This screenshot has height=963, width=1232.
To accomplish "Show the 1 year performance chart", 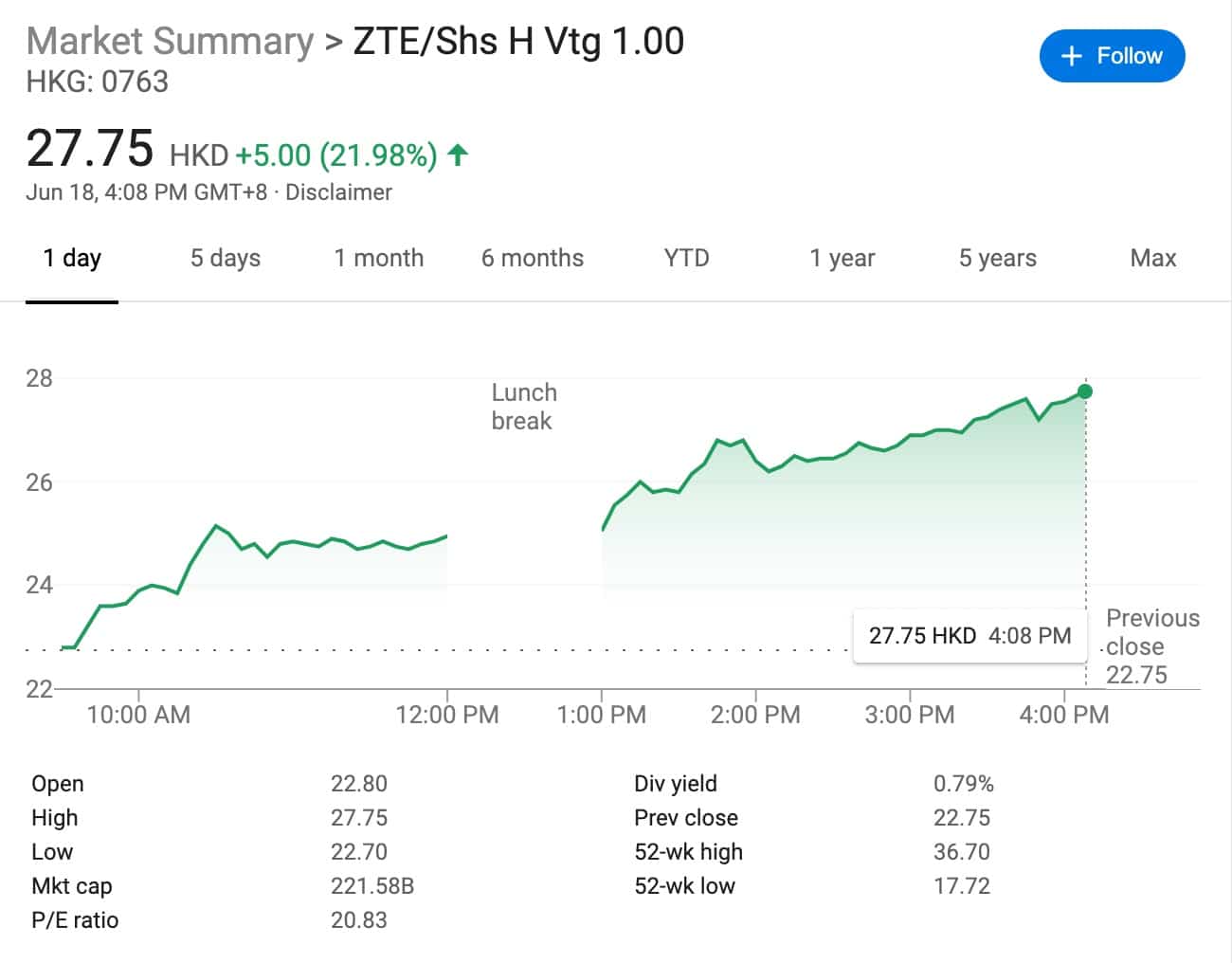I will [x=842, y=258].
